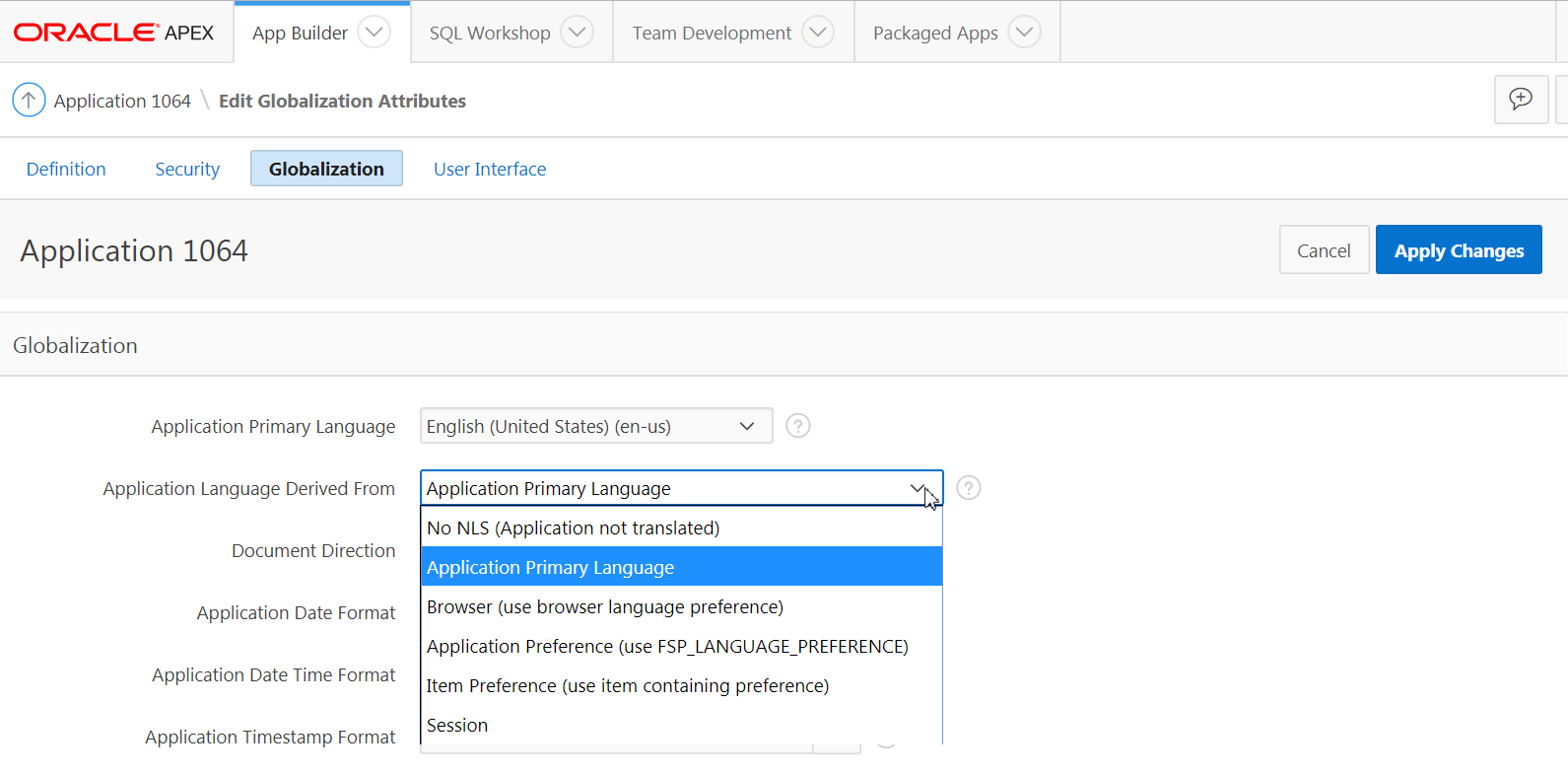Select the Session option in list

tap(457, 726)
